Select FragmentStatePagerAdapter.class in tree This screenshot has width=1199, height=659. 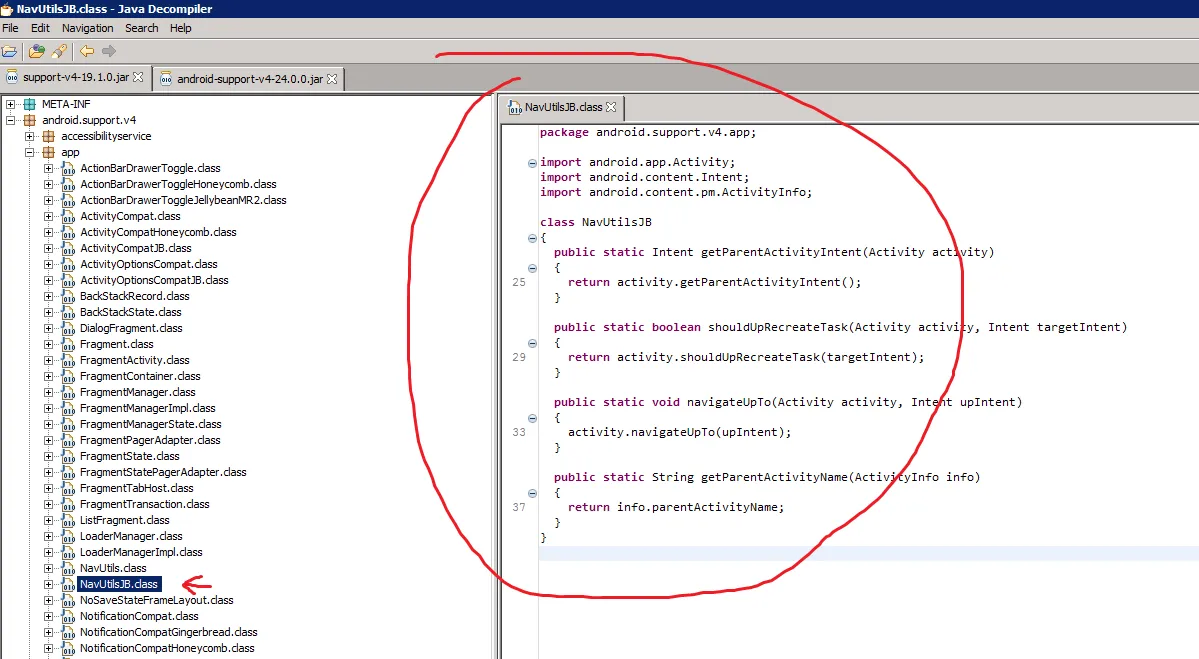[163, 472]
